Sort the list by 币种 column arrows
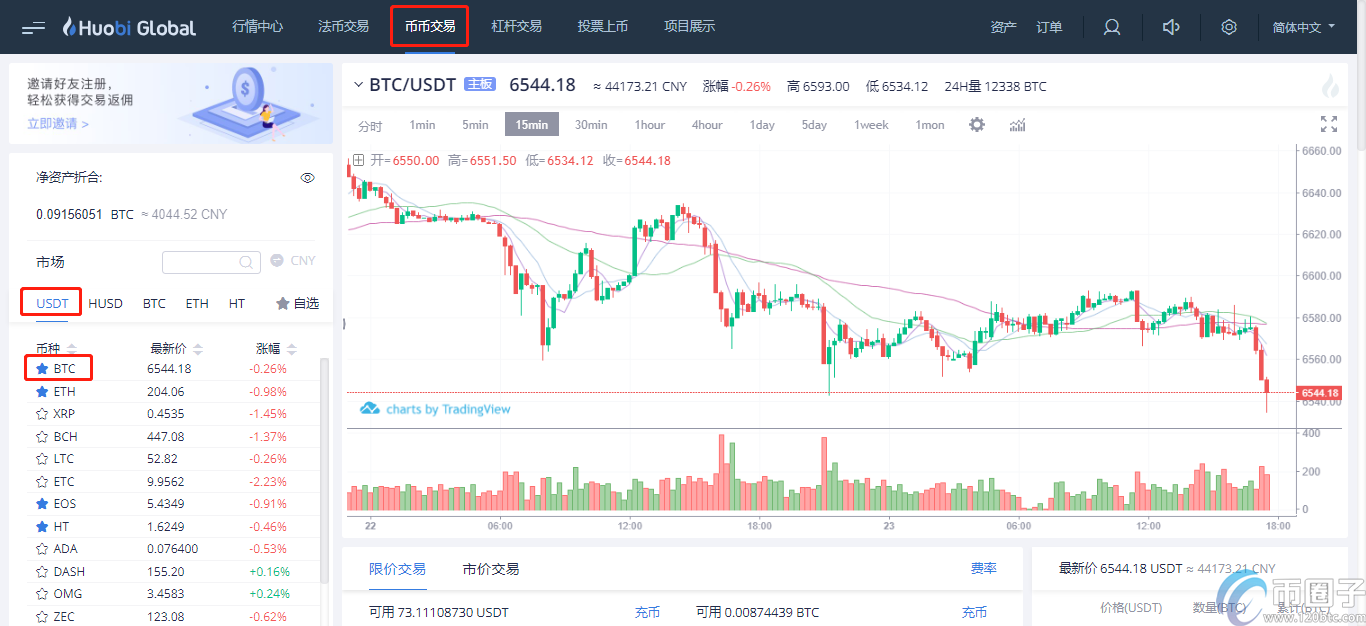Image resolution: width=1366 pixels, height=626 pixels. point(73,349)
